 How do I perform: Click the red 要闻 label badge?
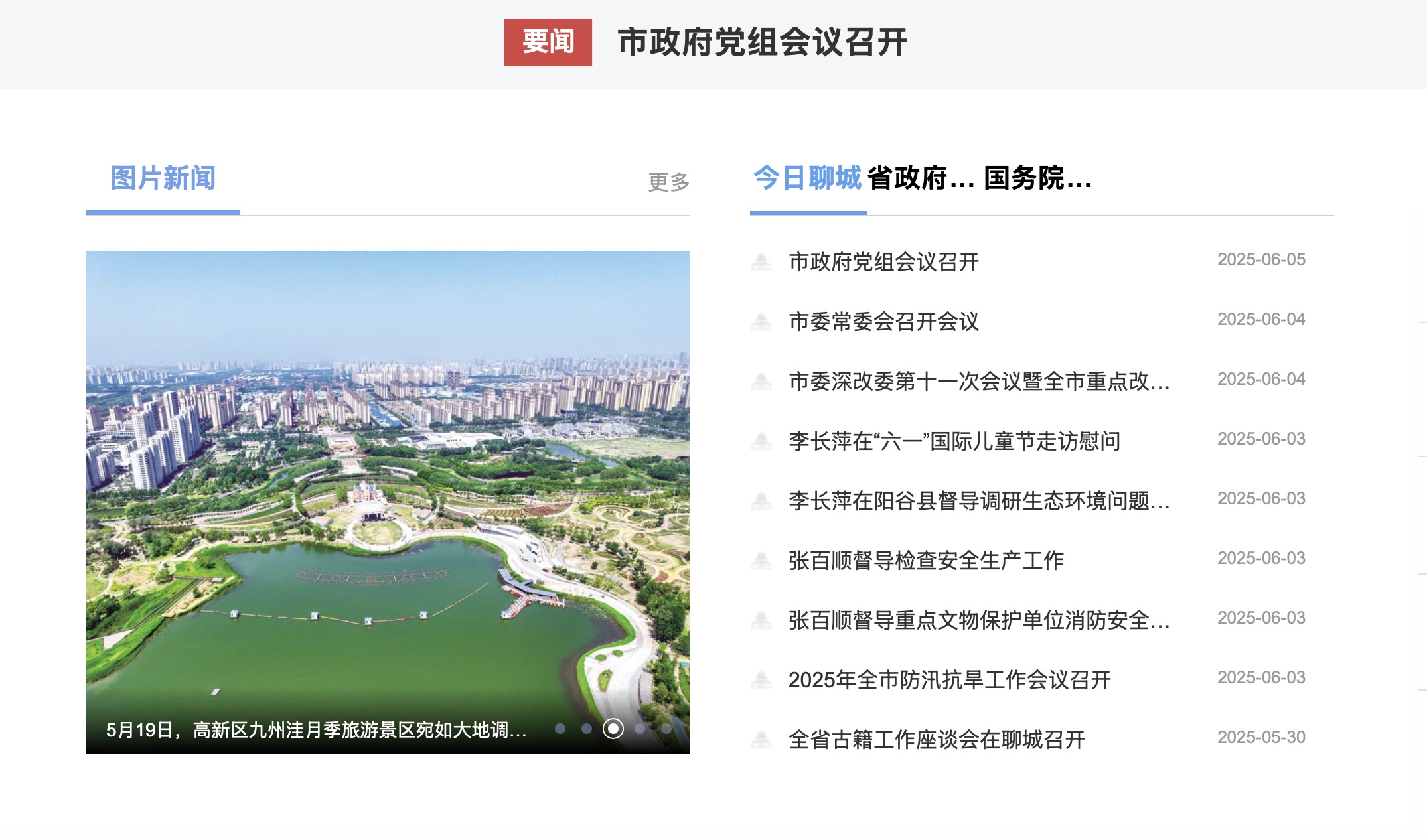pos(548,42)
